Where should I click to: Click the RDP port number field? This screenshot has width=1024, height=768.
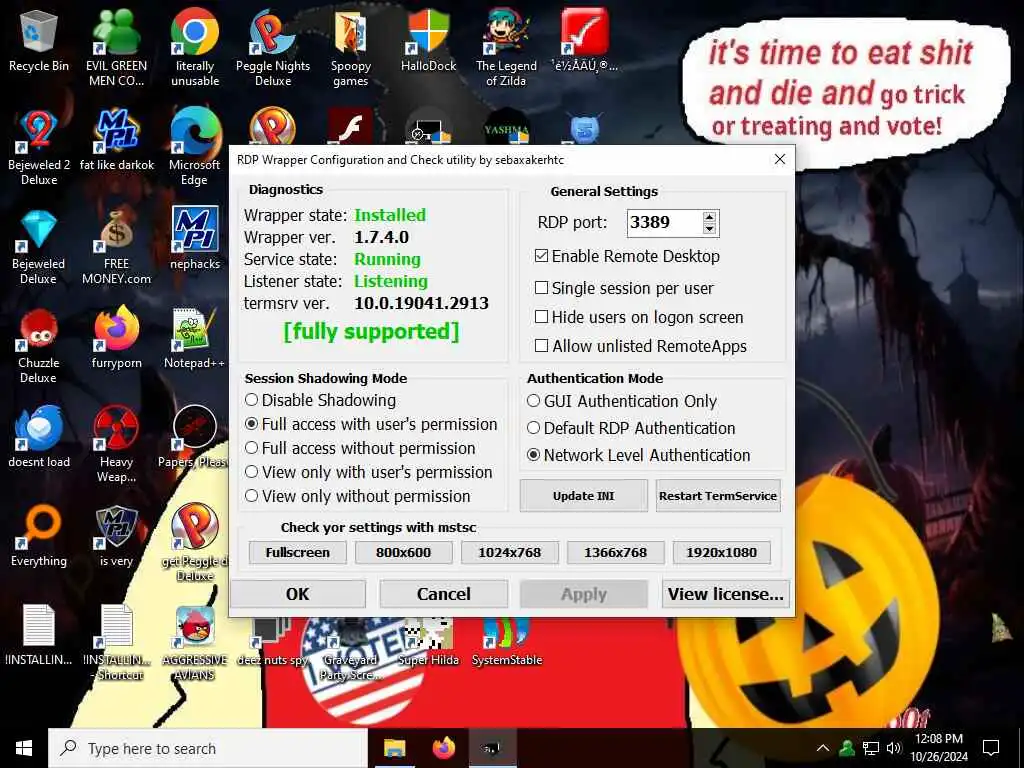point(665,223)
